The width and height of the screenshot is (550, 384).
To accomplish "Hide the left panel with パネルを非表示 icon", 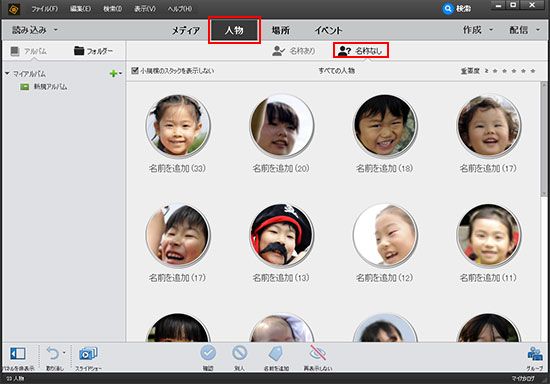I will [x=18, y=353].
